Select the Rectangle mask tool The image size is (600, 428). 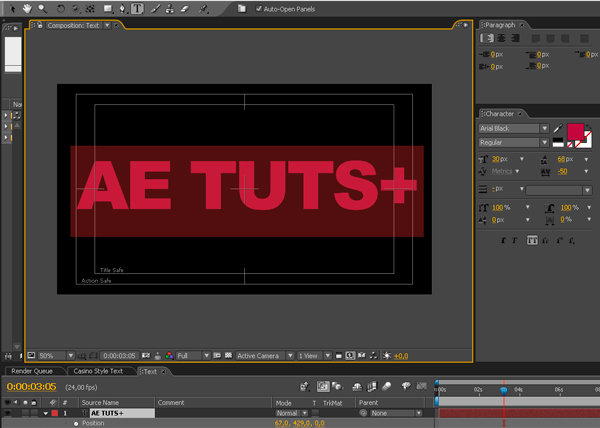pyautogui.click(x=108, y=9)
